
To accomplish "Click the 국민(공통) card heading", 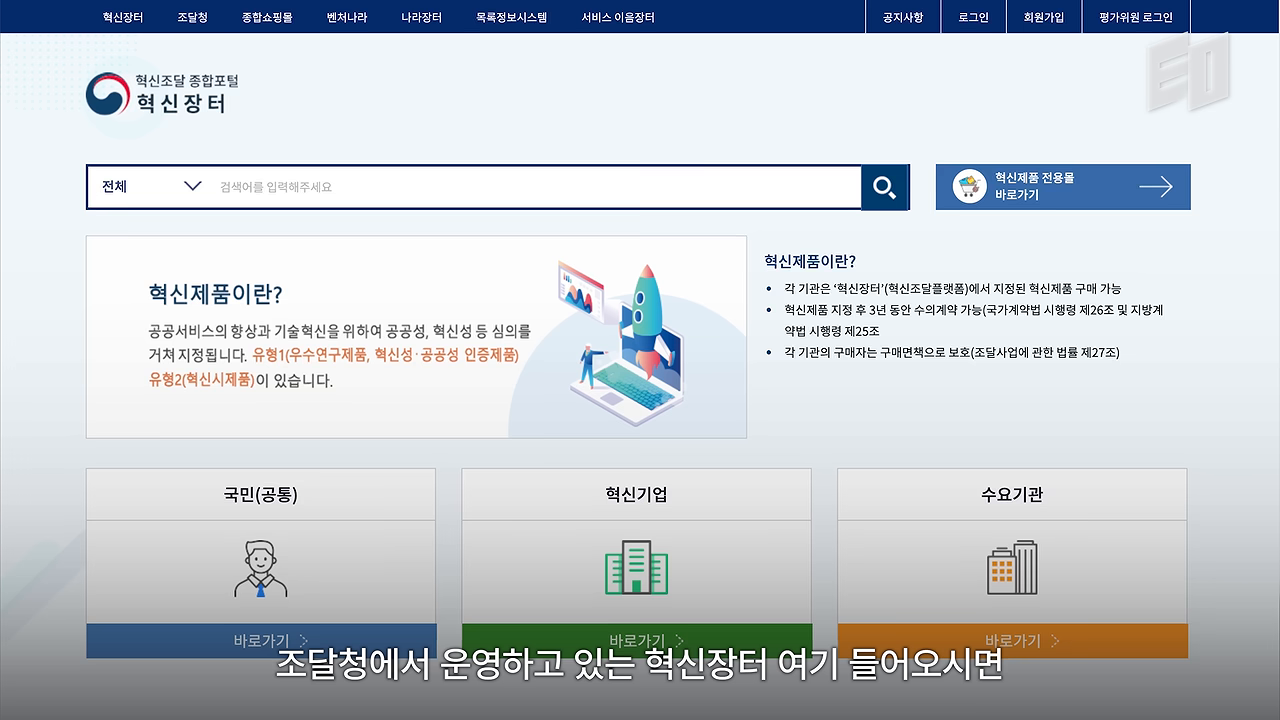I will pos(261,494).
